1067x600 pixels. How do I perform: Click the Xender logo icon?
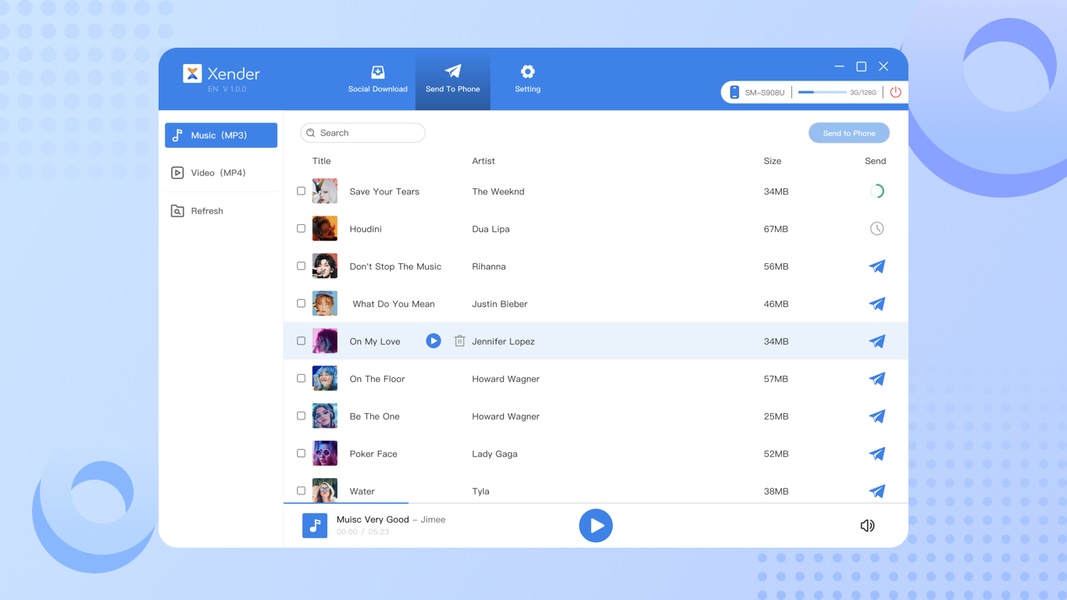[192, 73]
